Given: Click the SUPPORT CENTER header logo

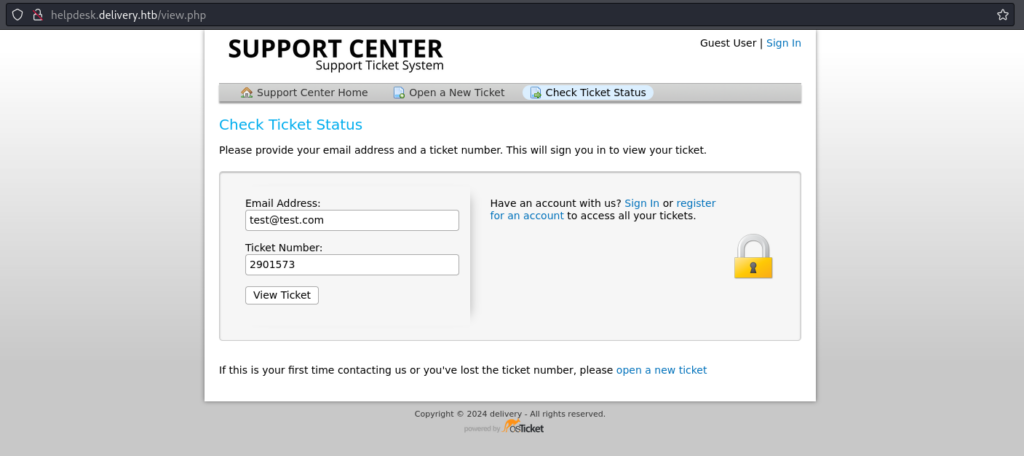Looking at the screenshot, I should (335, 53).
